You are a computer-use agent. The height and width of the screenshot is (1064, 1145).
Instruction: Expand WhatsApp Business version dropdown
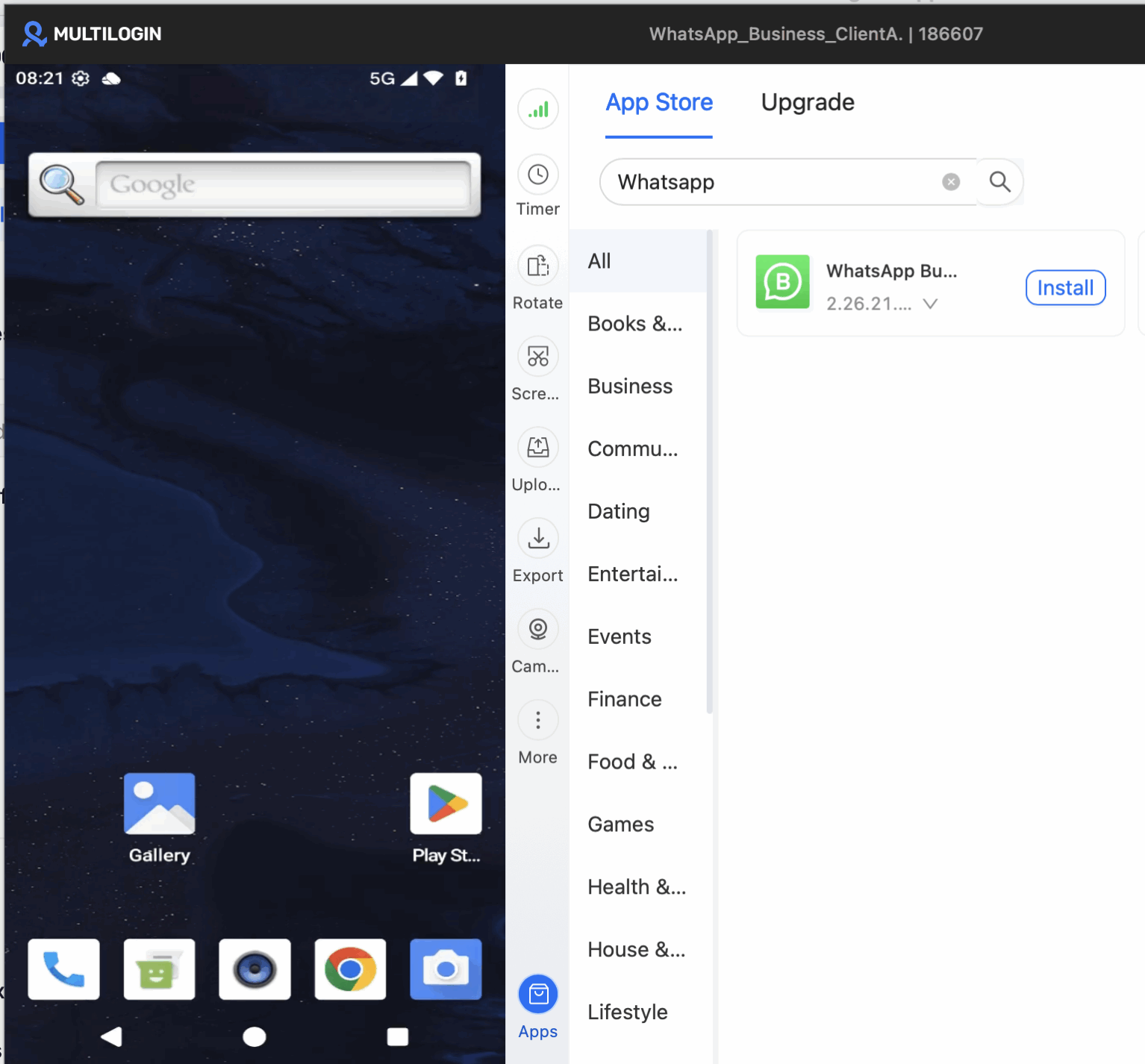(930, 304)
